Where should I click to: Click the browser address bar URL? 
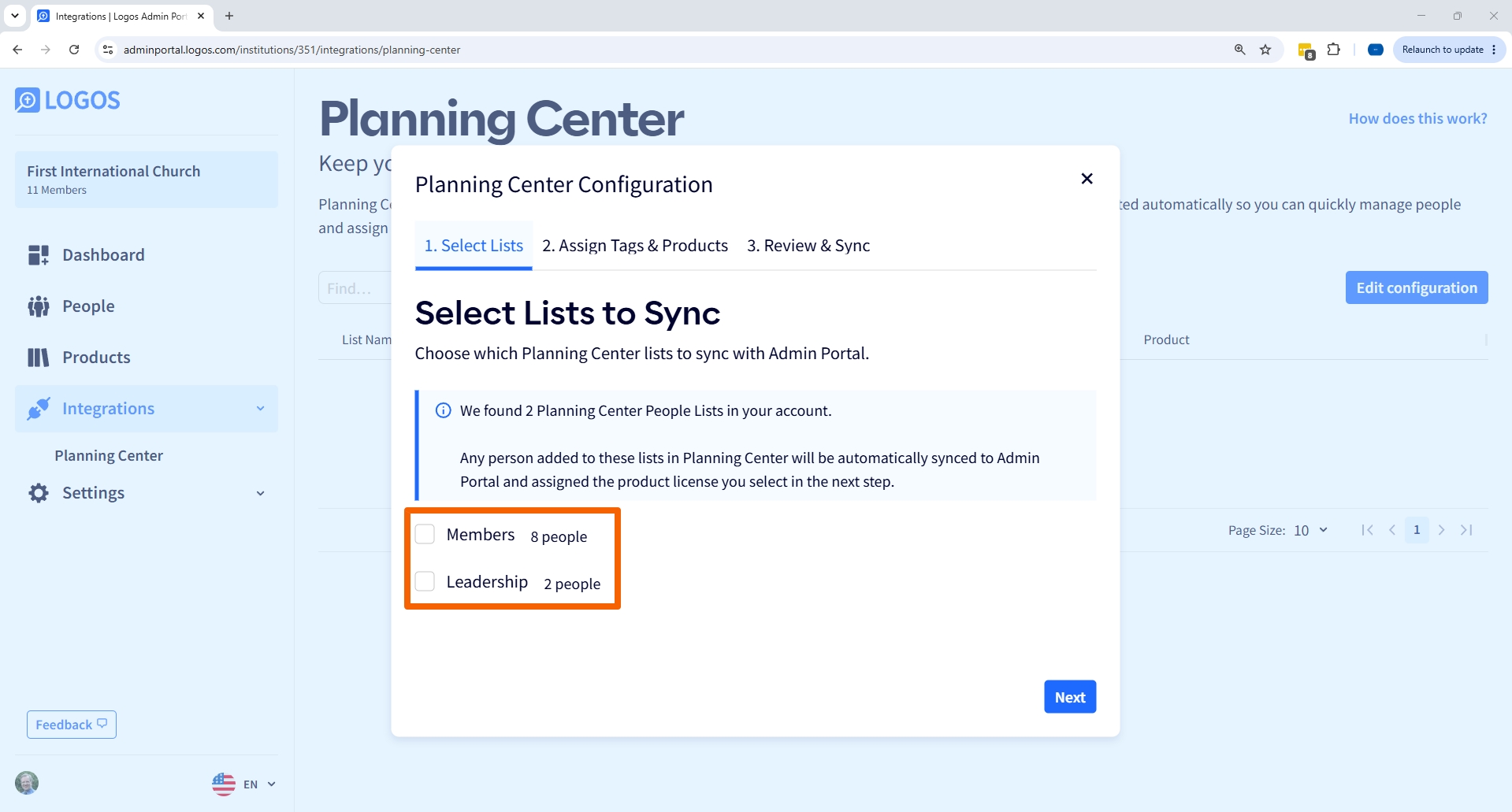[x=292, y=50]
